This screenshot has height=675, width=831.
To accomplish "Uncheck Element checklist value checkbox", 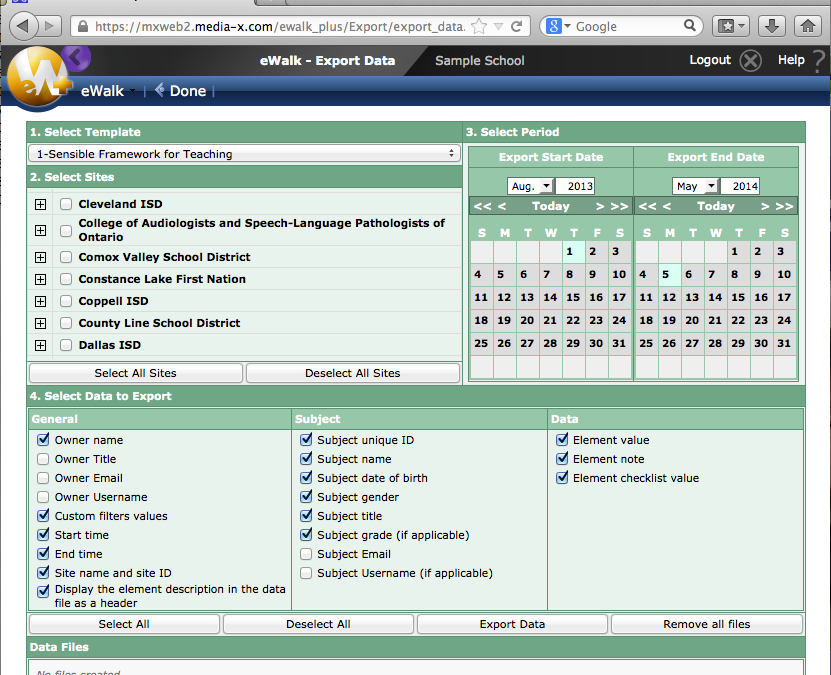I will pos(562,478).
